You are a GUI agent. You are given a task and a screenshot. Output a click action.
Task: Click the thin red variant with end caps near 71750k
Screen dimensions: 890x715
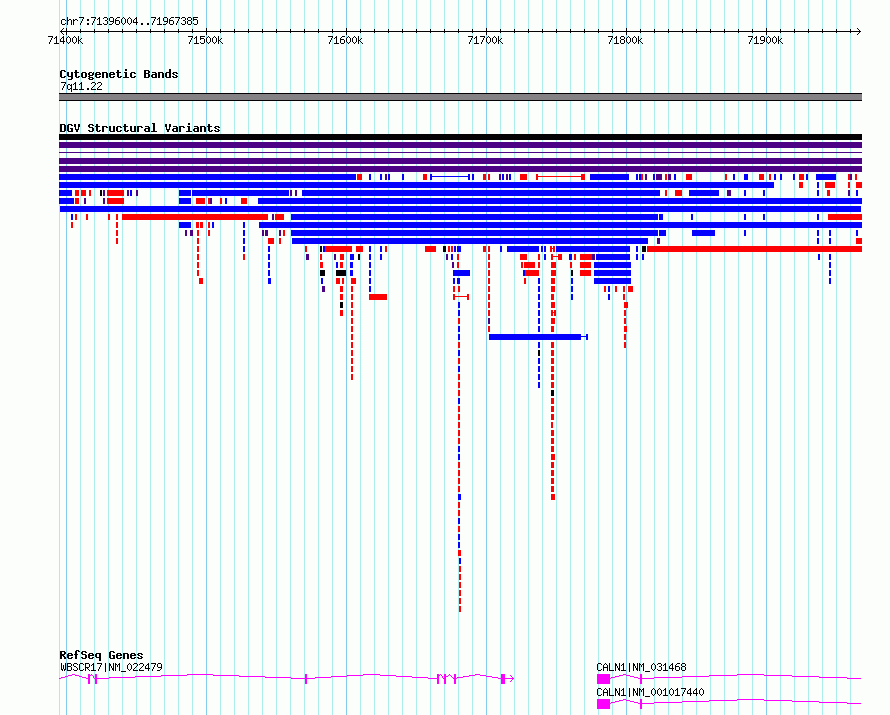[560, 177]
